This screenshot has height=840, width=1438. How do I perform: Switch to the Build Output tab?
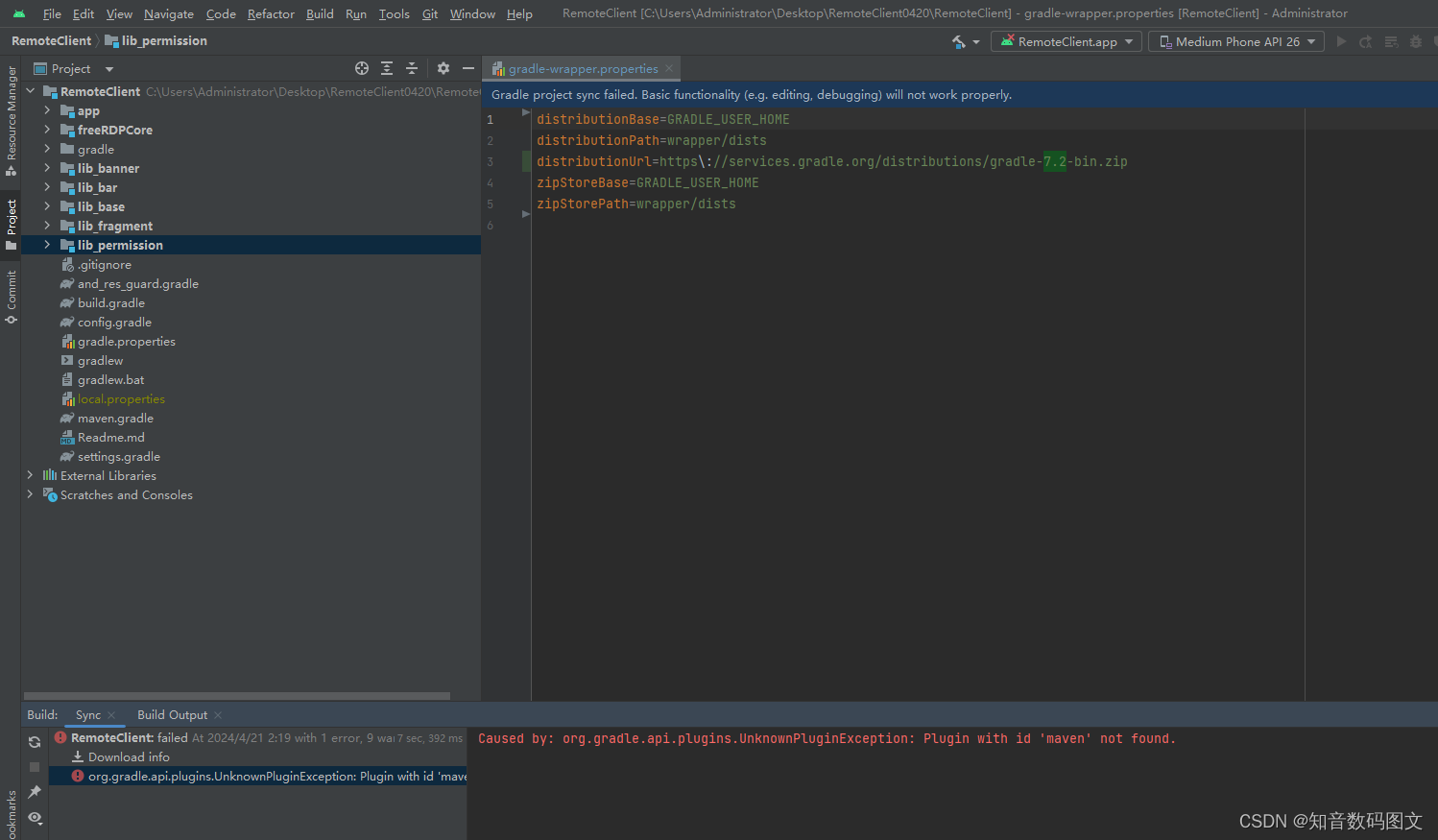[x=172, y=714]
